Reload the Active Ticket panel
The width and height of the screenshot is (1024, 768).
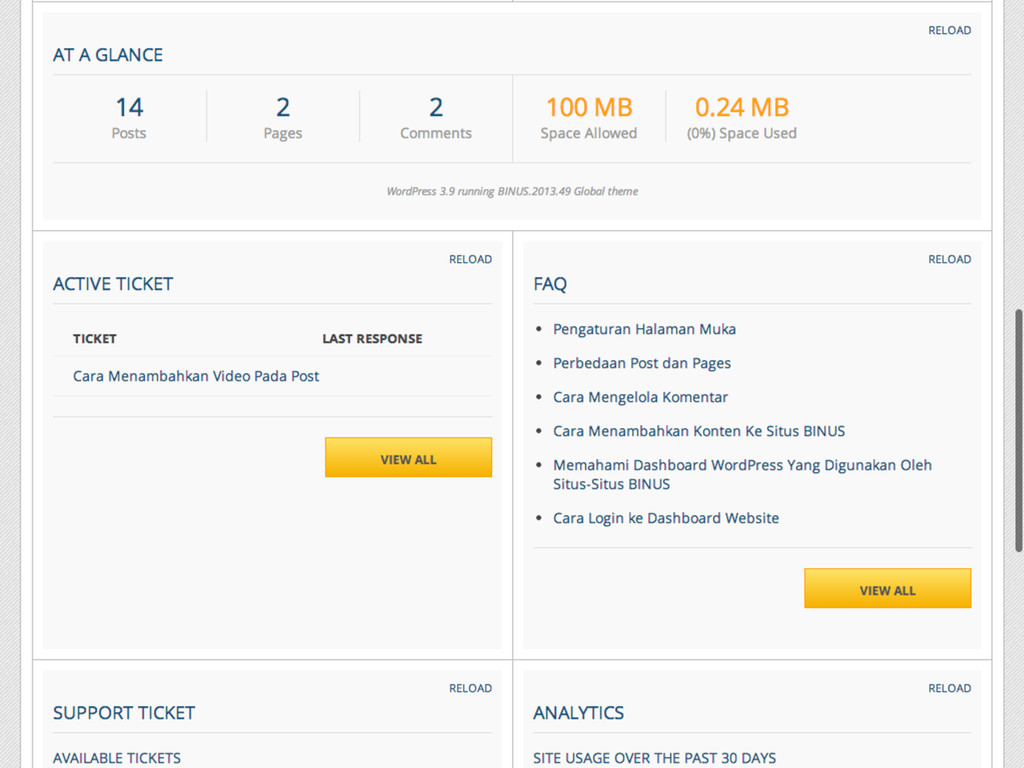pos(470,259)
